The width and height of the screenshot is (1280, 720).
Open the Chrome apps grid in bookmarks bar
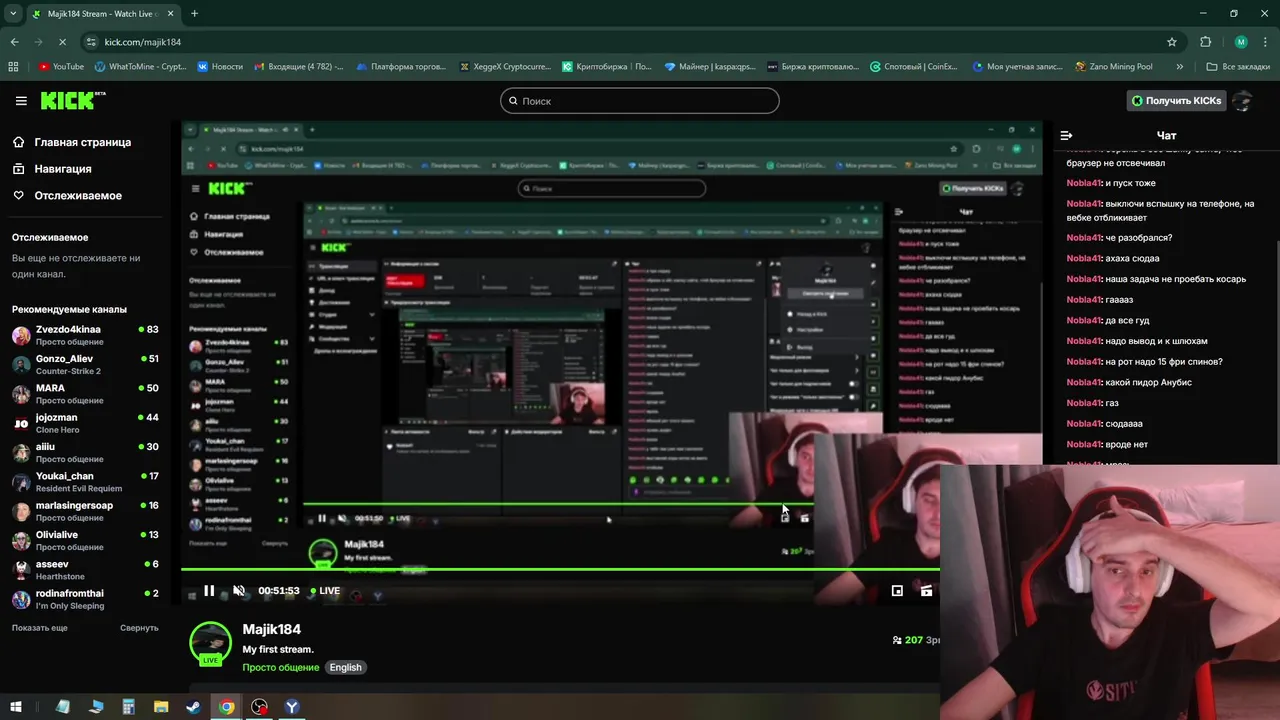13,67
